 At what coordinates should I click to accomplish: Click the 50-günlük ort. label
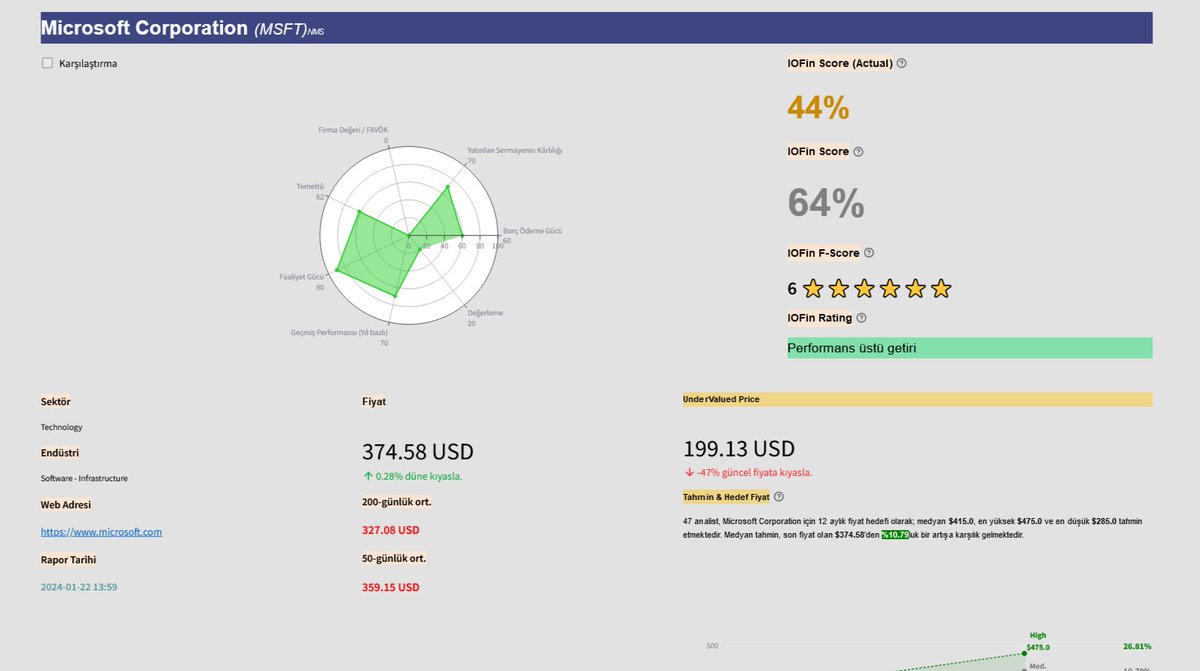394,559
